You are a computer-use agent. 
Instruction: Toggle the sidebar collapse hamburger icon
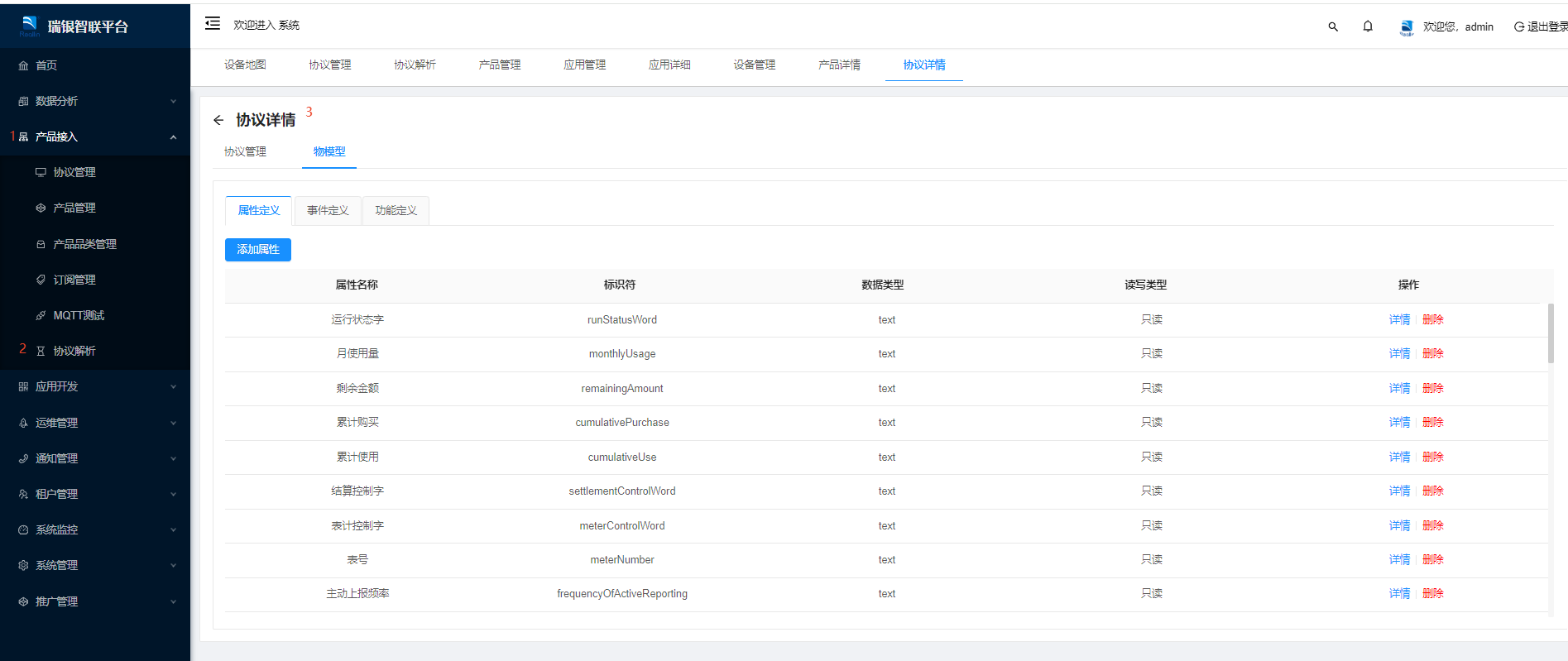(213, 24)
